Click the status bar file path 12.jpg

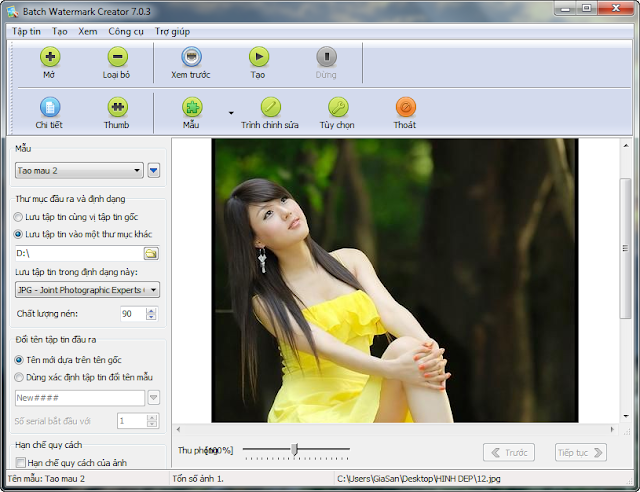click(x=418, y=479)
